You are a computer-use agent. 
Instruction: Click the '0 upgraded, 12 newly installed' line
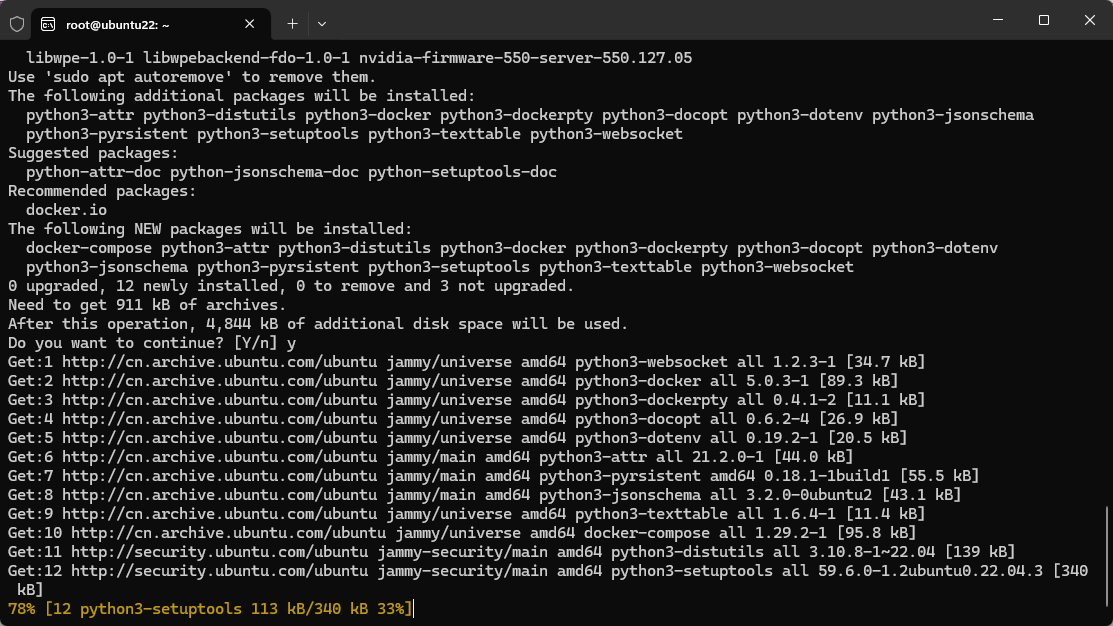point(291,286)
